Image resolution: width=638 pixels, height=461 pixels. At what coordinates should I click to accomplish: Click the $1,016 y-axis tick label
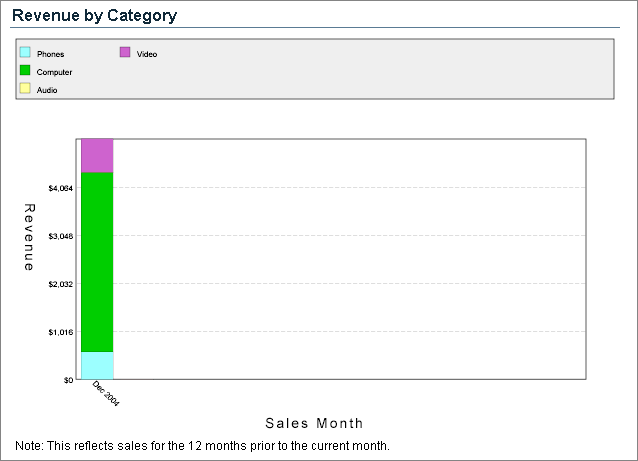coord(61,332)
